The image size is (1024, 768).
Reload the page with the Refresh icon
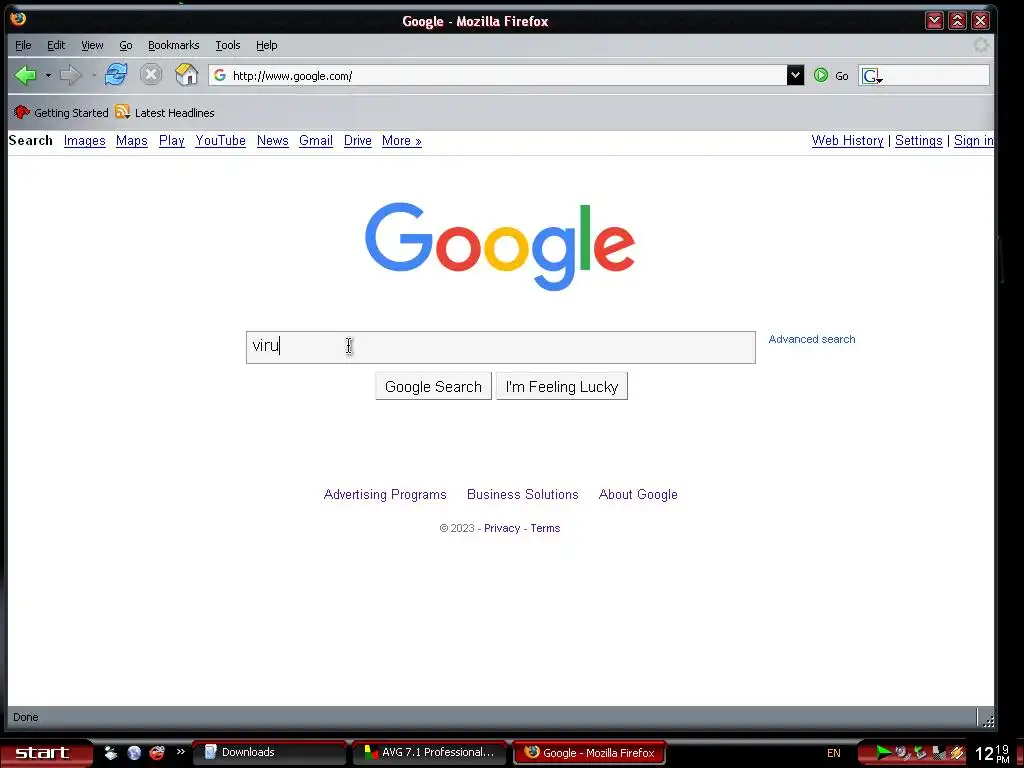click(x=116, y=75)
